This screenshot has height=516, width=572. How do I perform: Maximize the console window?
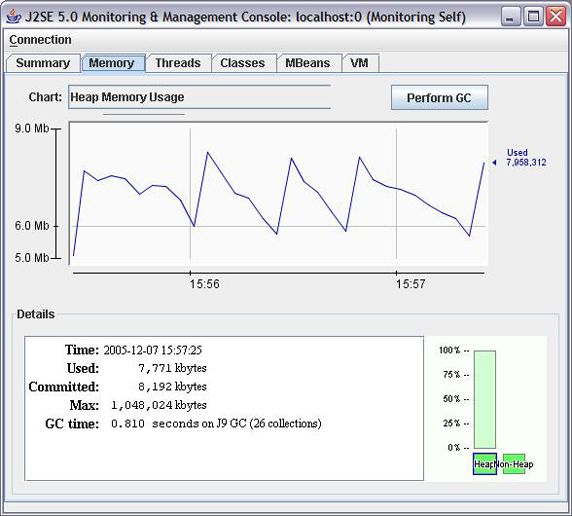[533, 16]
